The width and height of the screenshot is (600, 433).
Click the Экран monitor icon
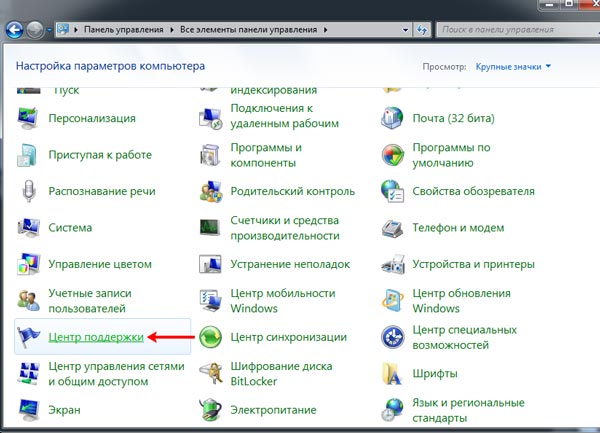[x=29, y=410]
